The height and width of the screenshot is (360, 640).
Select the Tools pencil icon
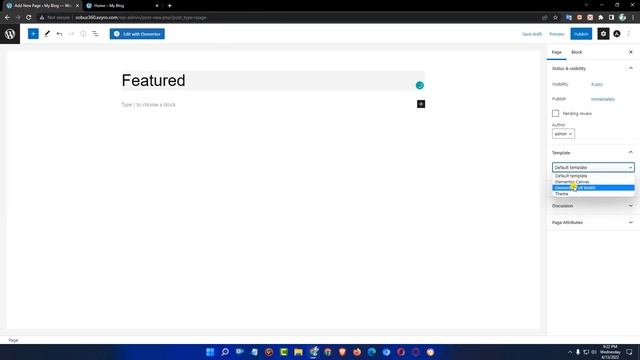(x=47, y=34)
